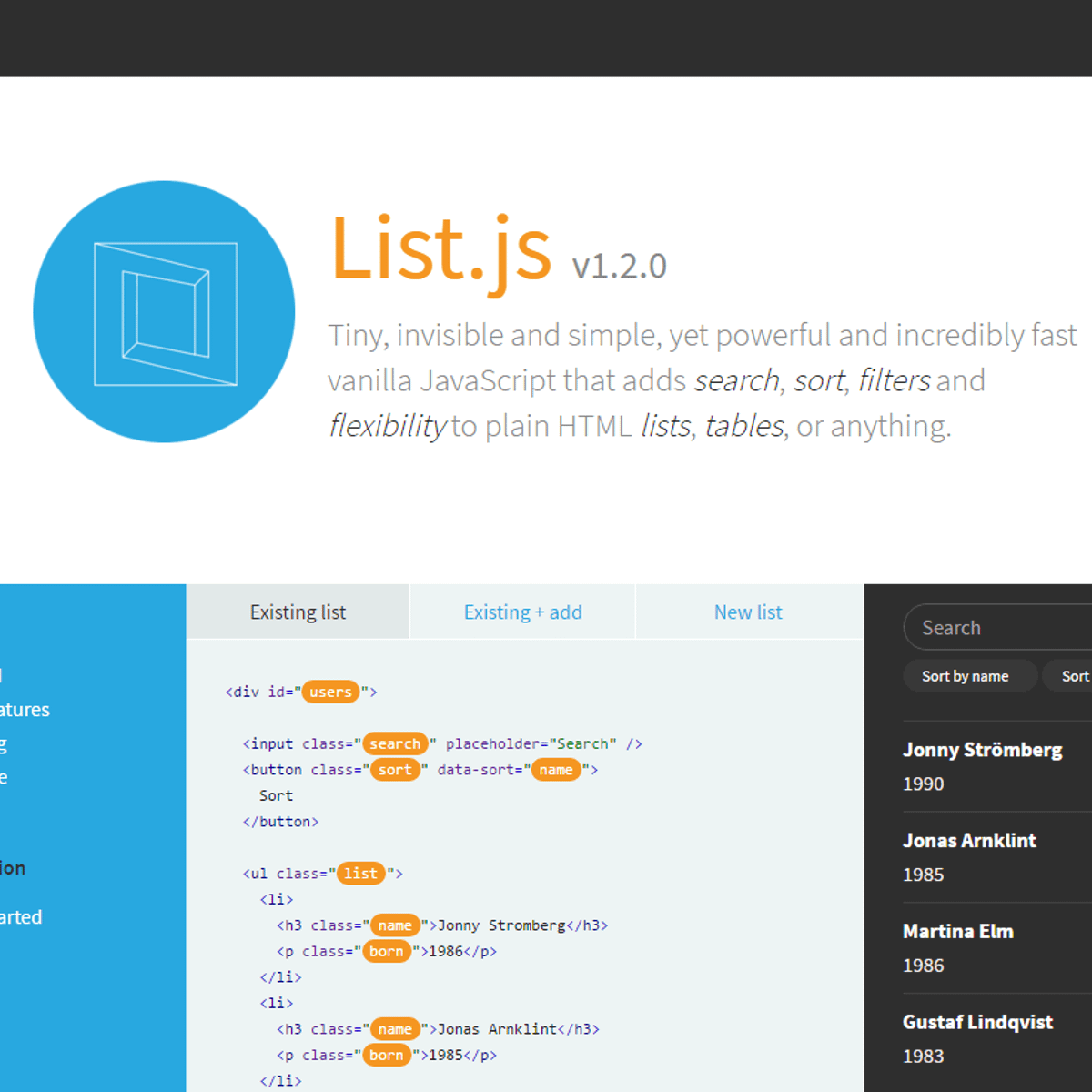The width and height of the screenshot is (1092, 1092).
Task: Click the orange "list" class badge
Action: tap(360, 873)
